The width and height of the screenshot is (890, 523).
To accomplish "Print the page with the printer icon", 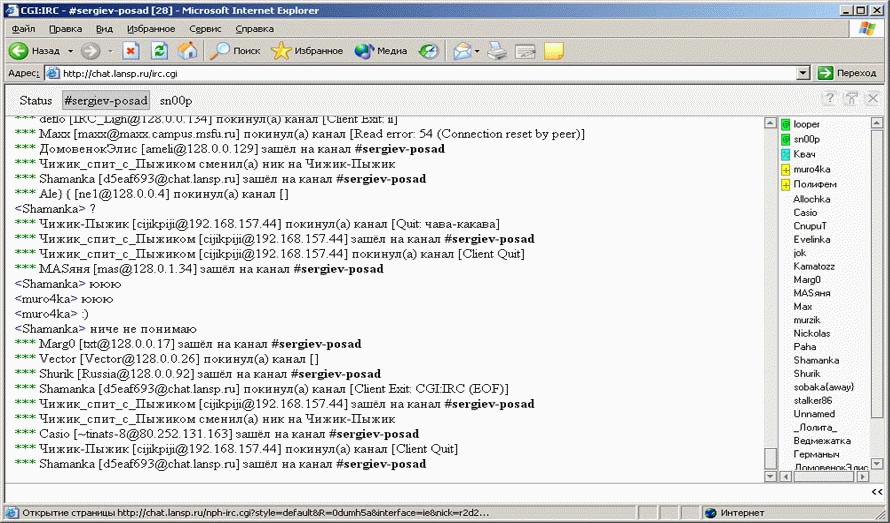I will point(497,51).
